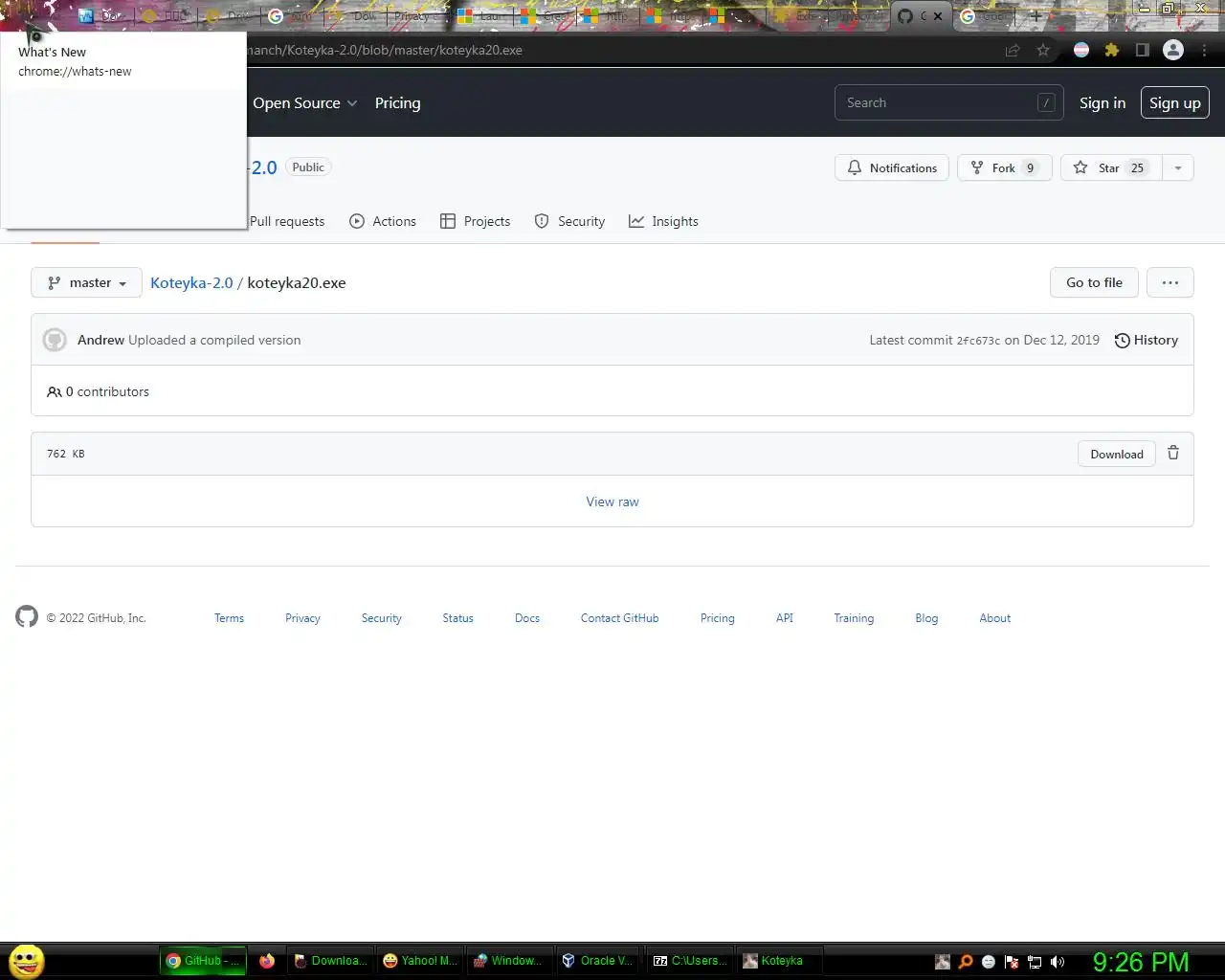Viewport: 1225px width, 980px height.
Task: Click the GitHub octocat logo in footer
Action: (27, 616)
